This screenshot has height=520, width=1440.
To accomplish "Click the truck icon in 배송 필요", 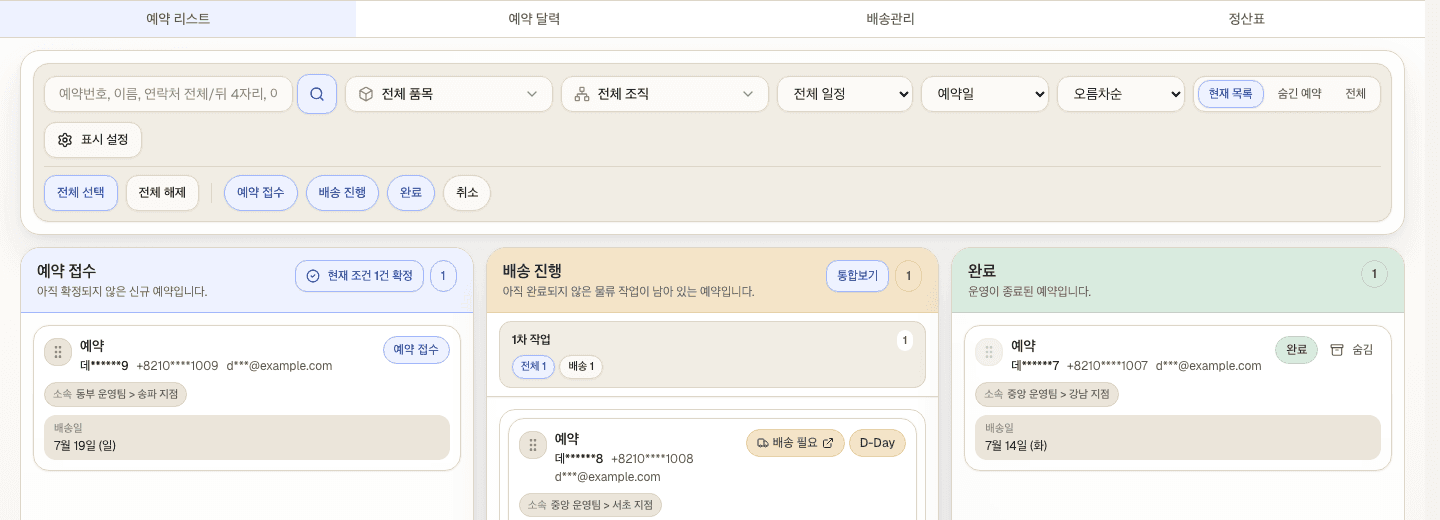I will pyautogui.click(x=763, y=443).
